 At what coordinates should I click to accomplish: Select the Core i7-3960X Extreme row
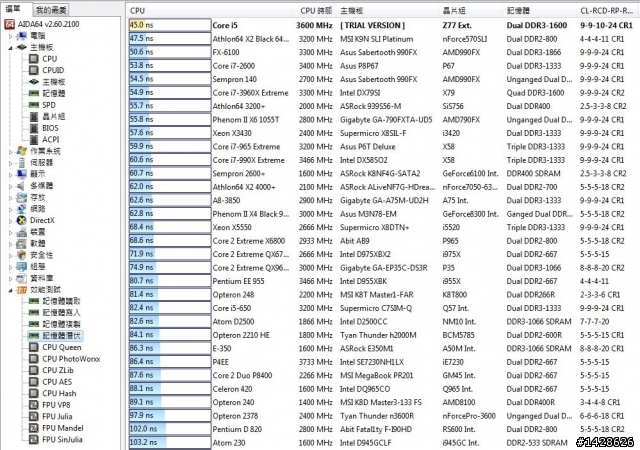click(x=384, y=93)
